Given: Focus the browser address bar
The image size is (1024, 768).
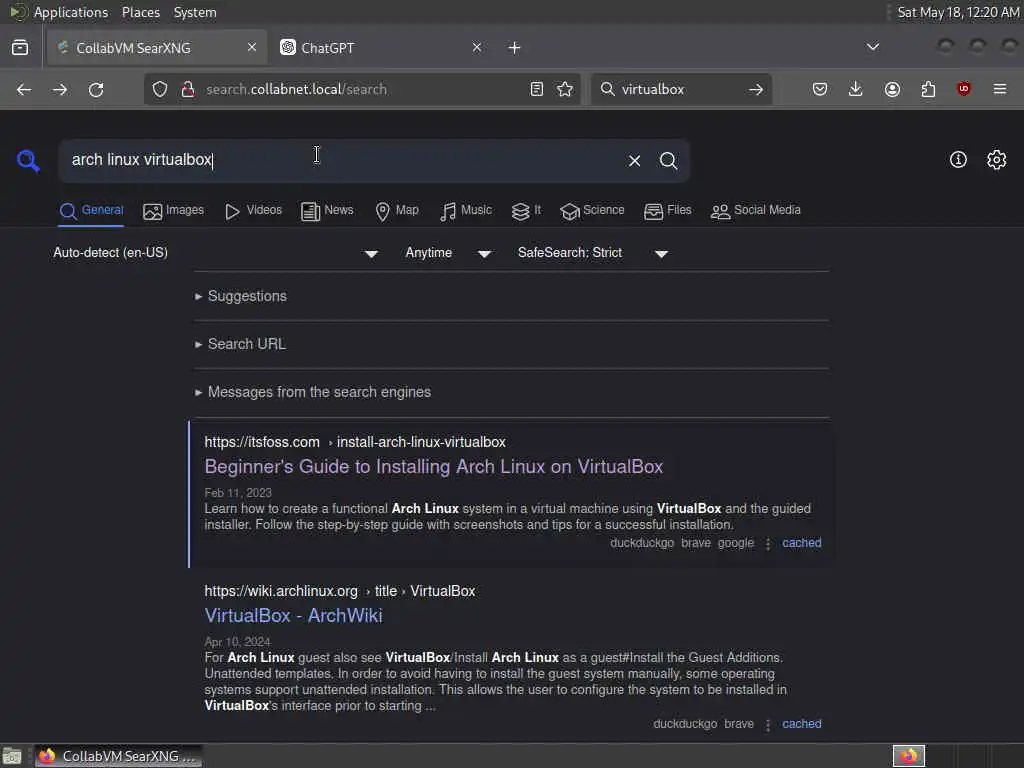Looking at the screenshot, I should [x=362, y=89].
